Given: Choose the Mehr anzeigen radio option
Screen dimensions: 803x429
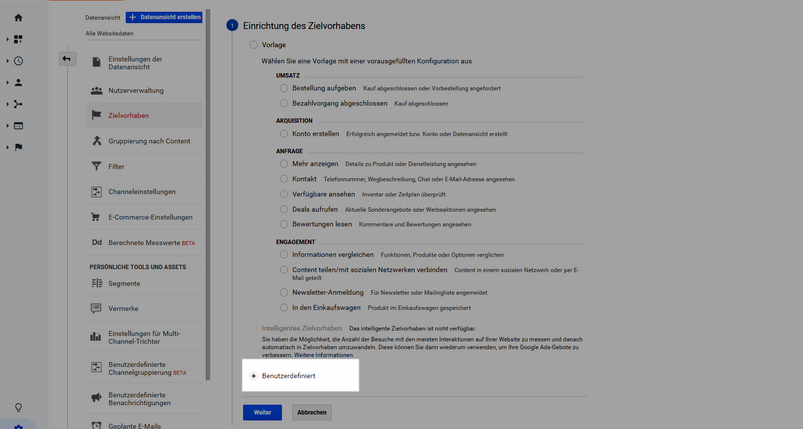Looking at the screenshot, I should tap(284, 164).
